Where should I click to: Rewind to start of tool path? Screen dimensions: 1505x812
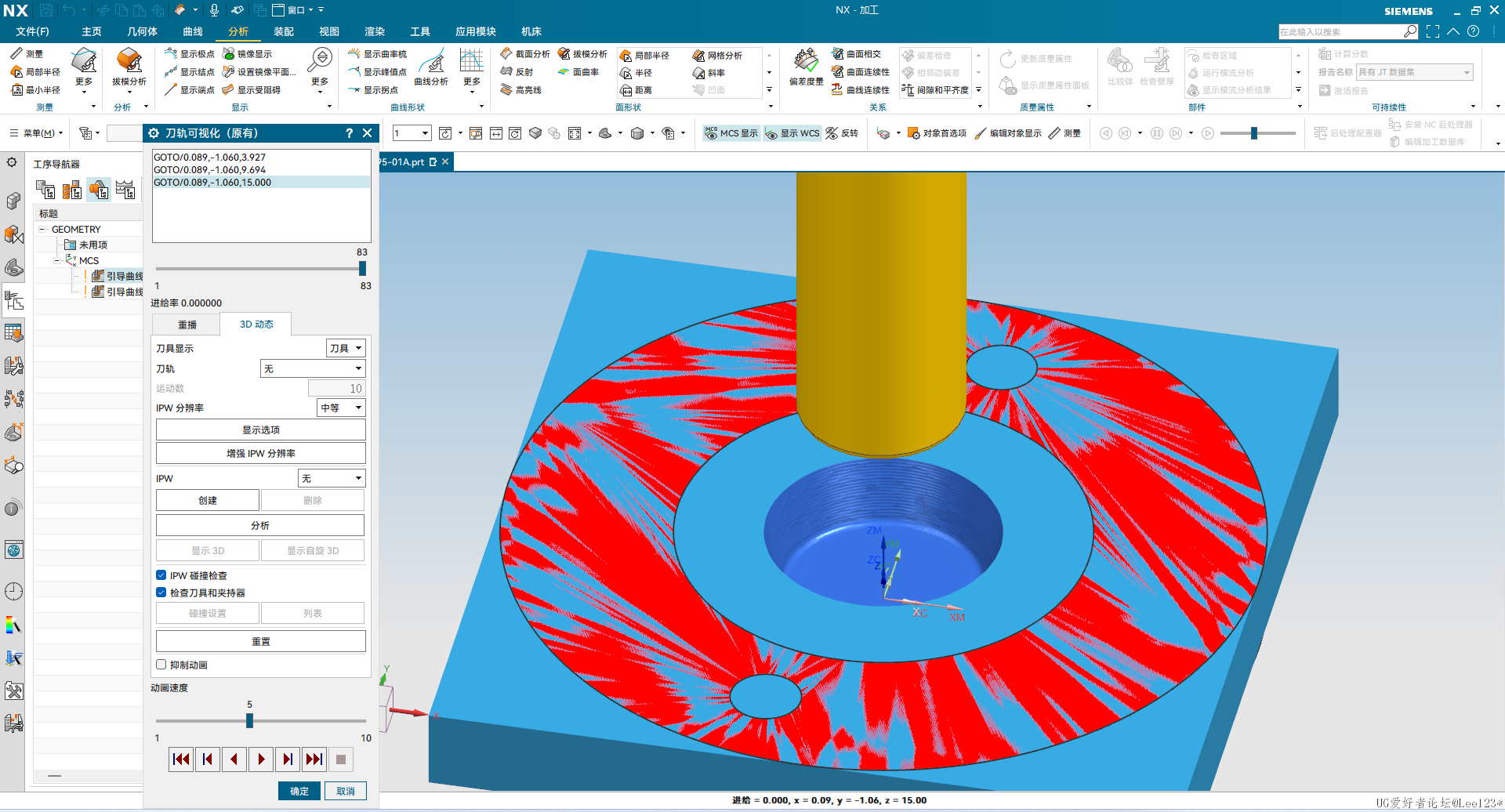click(181, 759)
